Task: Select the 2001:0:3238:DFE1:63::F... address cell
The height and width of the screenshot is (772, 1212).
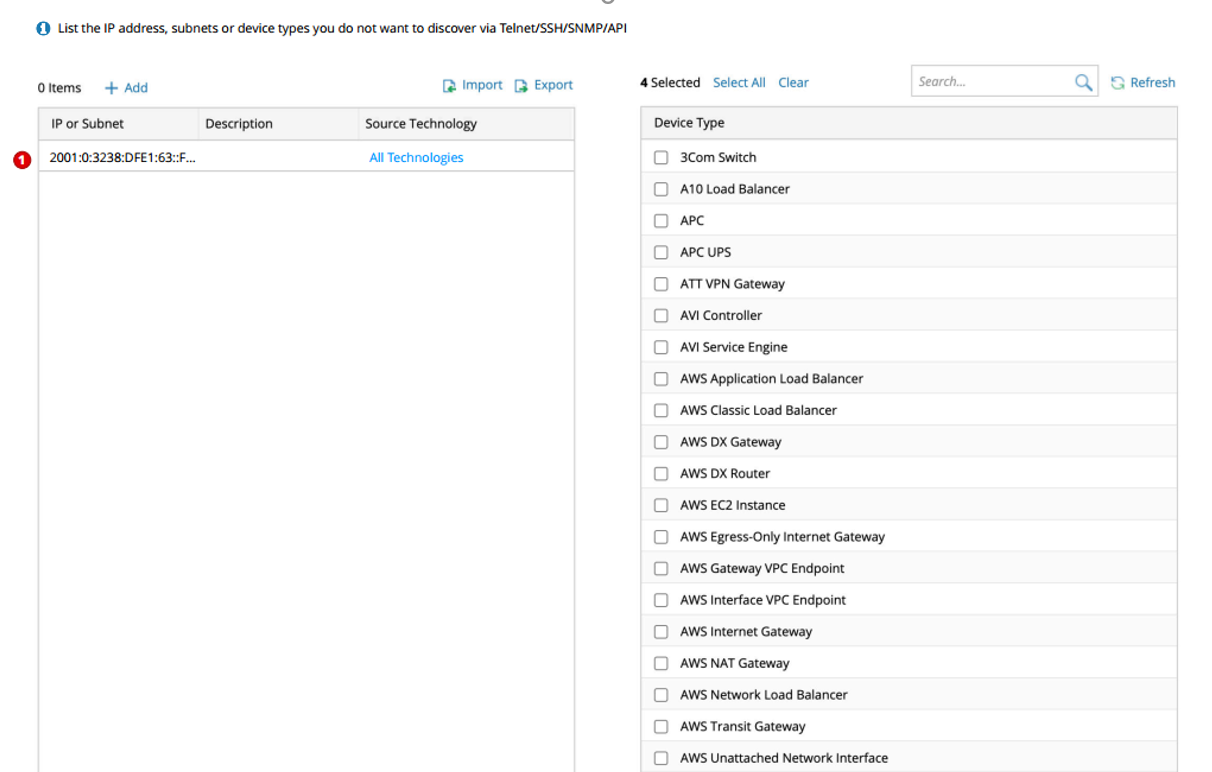Action: click(x=123, y=157)
